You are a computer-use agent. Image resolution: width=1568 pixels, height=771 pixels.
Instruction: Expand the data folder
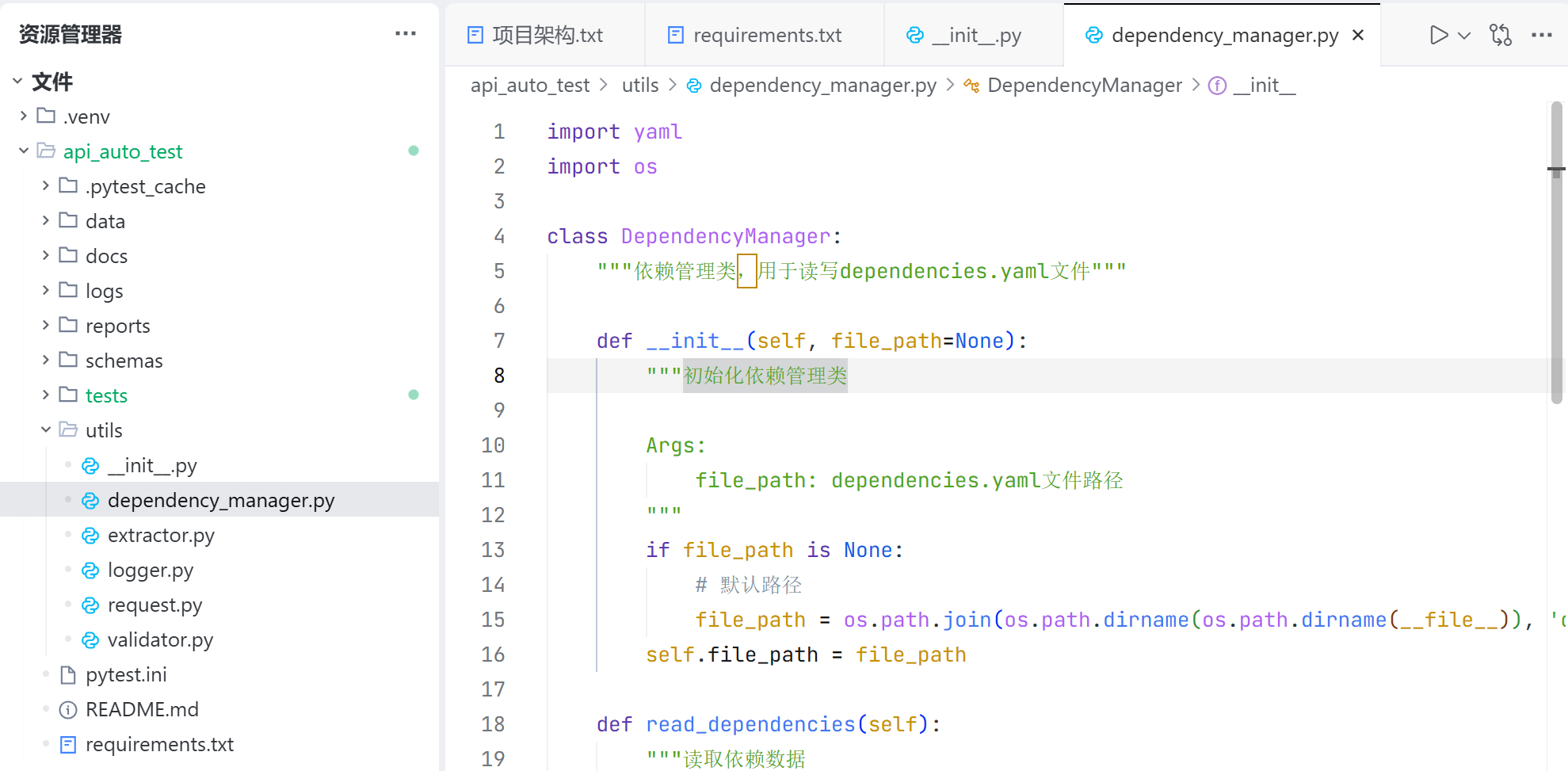click(x=46, y=220)
